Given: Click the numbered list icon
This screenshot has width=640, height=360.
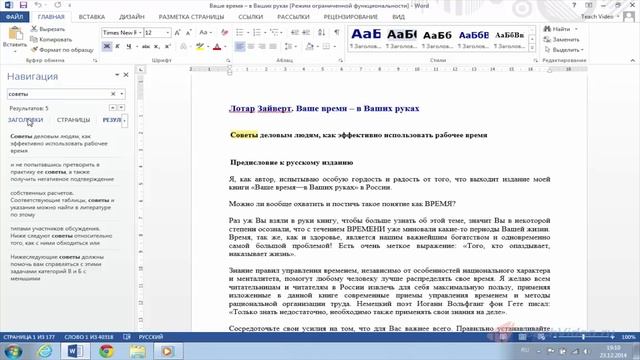Looking at the screenshot, I should coord(257,33).
